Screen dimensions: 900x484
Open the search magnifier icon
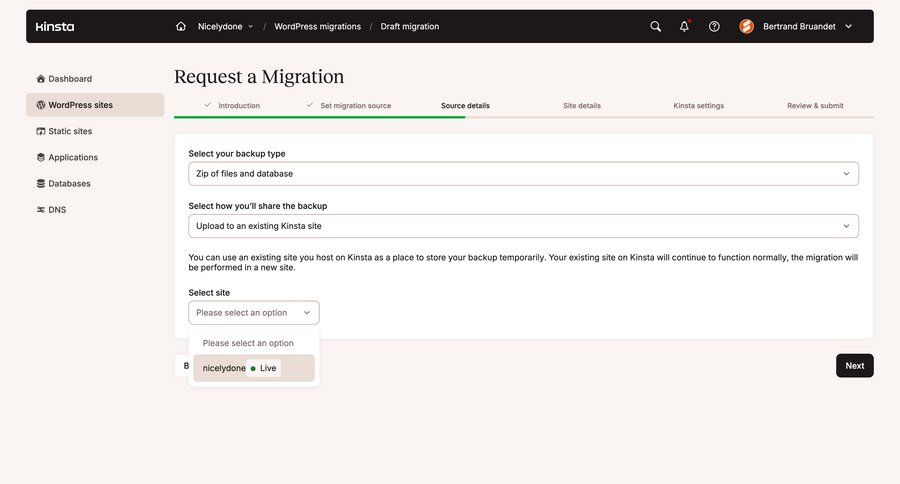[x=656, y=27]
